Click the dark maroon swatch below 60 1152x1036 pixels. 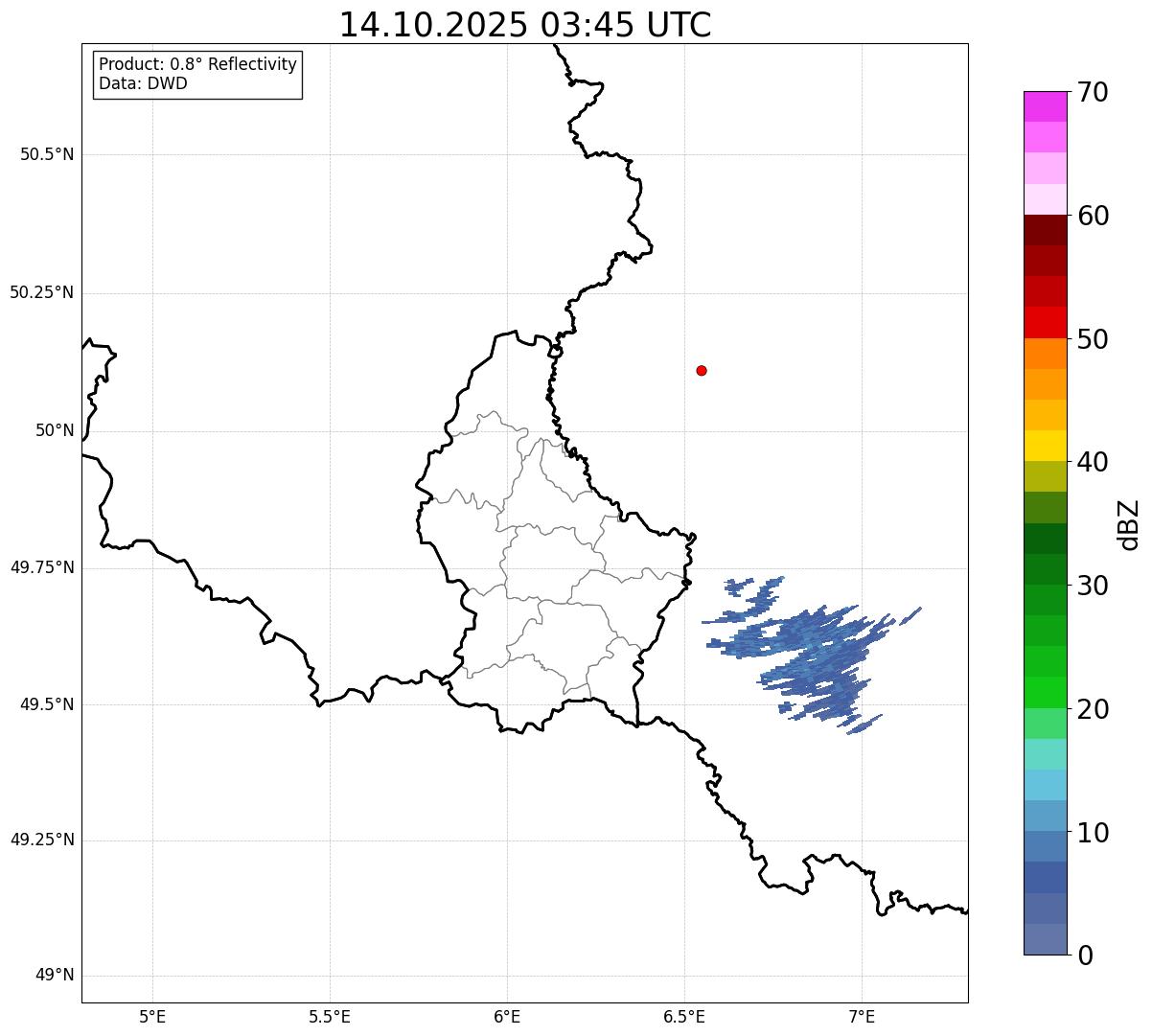[1045, 230]
